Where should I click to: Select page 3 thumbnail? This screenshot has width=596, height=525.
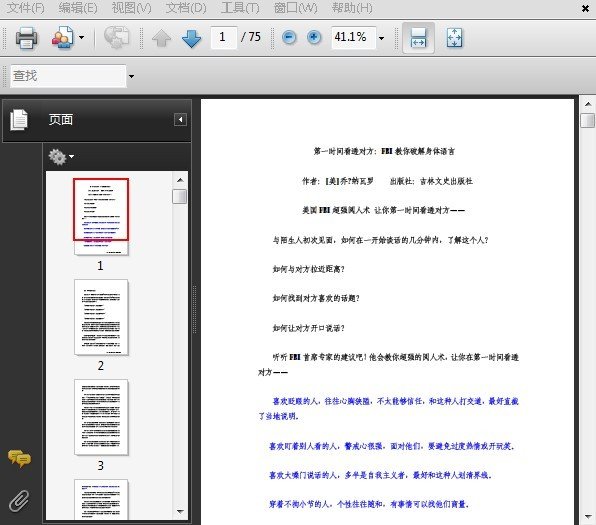pyautogui.click(x=101, y=417)
